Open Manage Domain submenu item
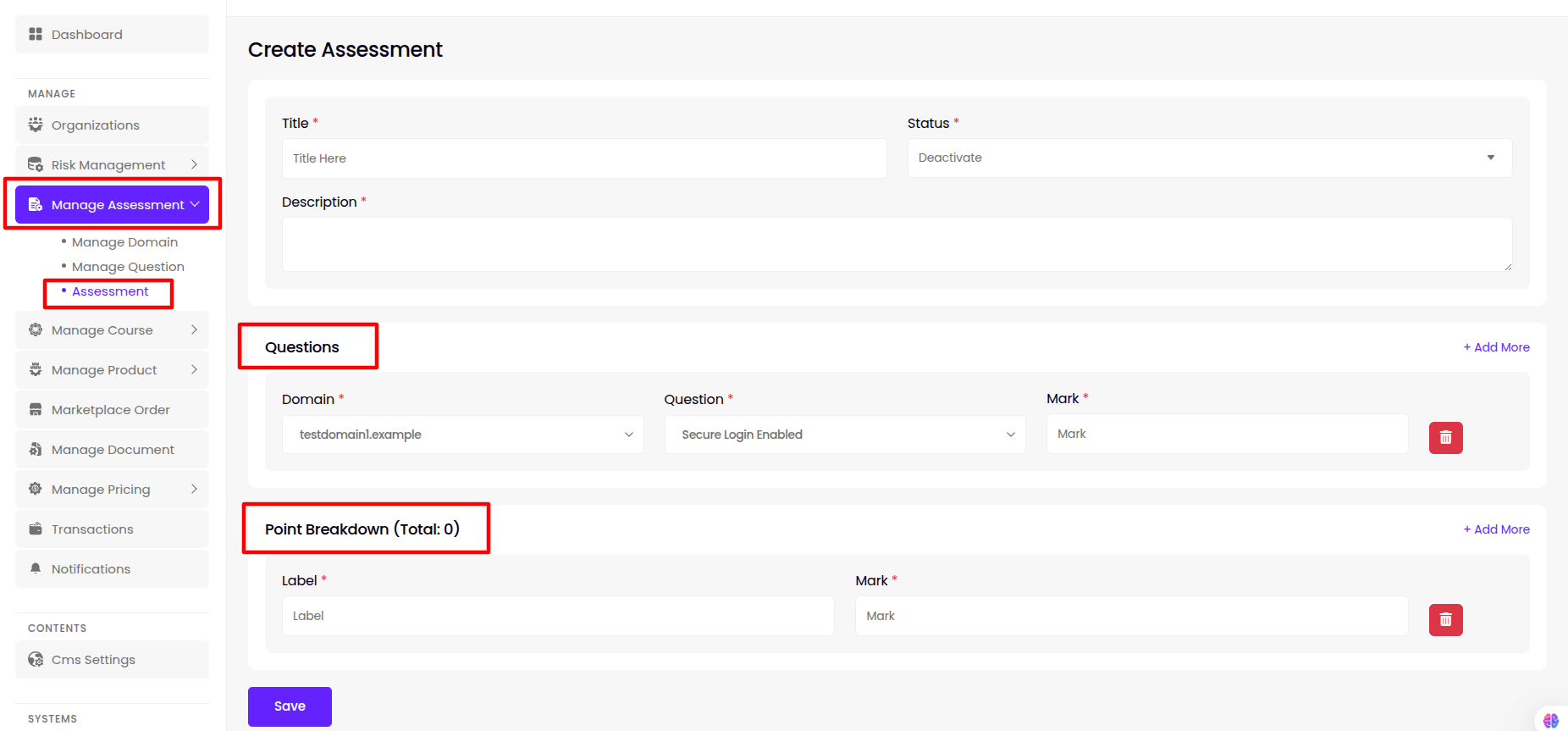 point(124,242)
